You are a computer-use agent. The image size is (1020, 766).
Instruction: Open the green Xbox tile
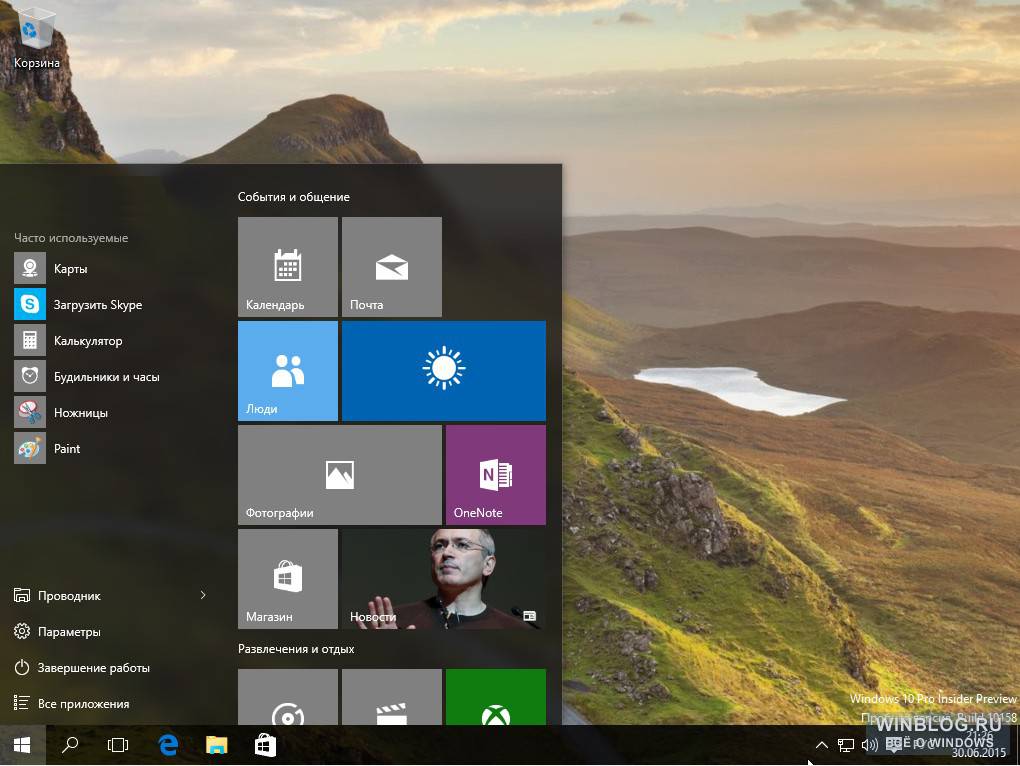(x=496, y=697)
